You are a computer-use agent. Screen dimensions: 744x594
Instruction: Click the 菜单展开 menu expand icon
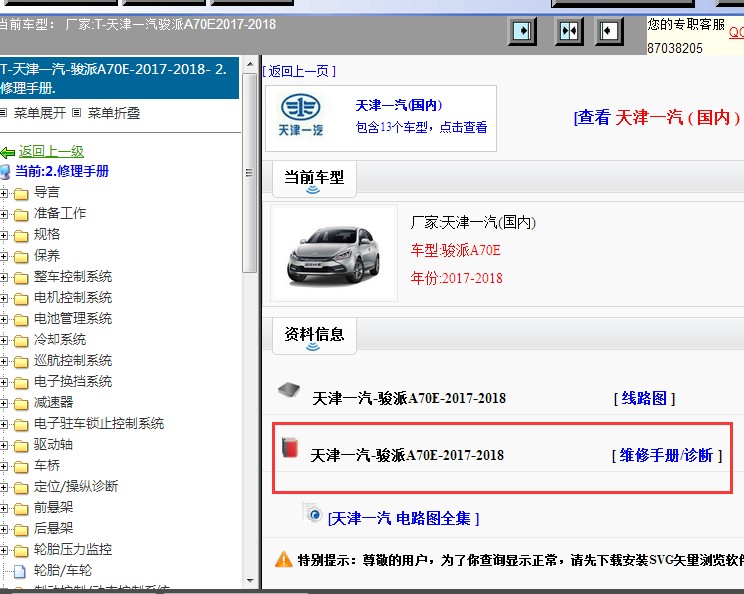3,113
